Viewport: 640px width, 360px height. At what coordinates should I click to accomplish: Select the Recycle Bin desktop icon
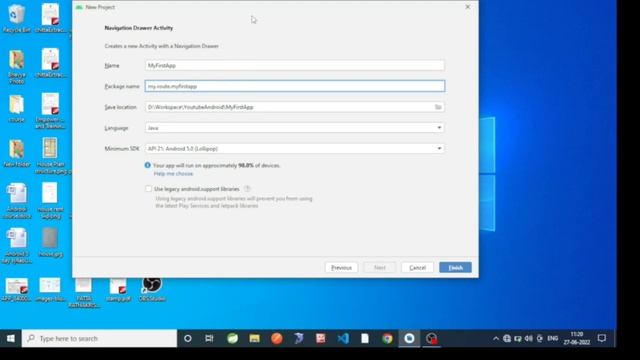pyautogui.click(x=16, y=18)
